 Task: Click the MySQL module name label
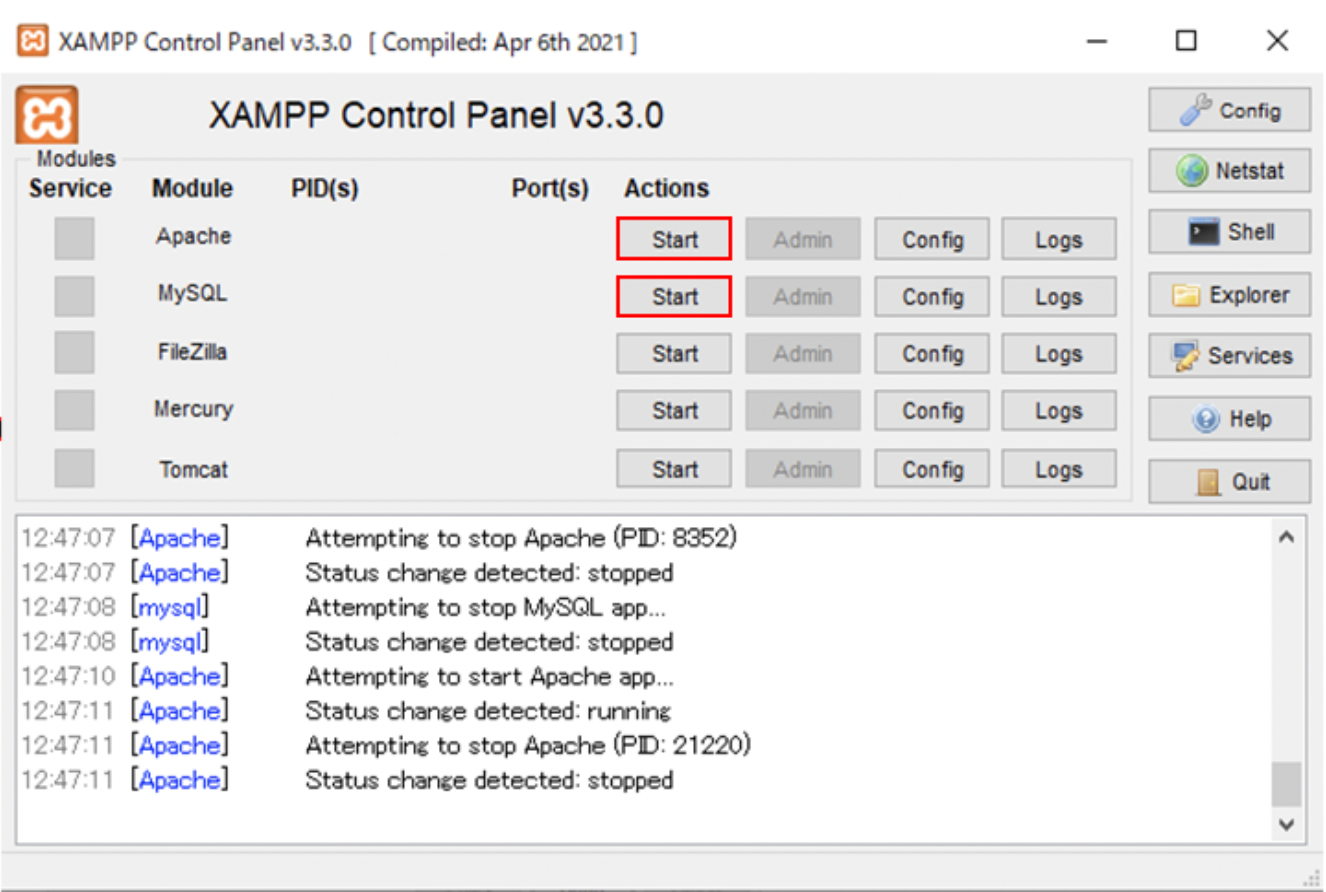tap(192, 293)
